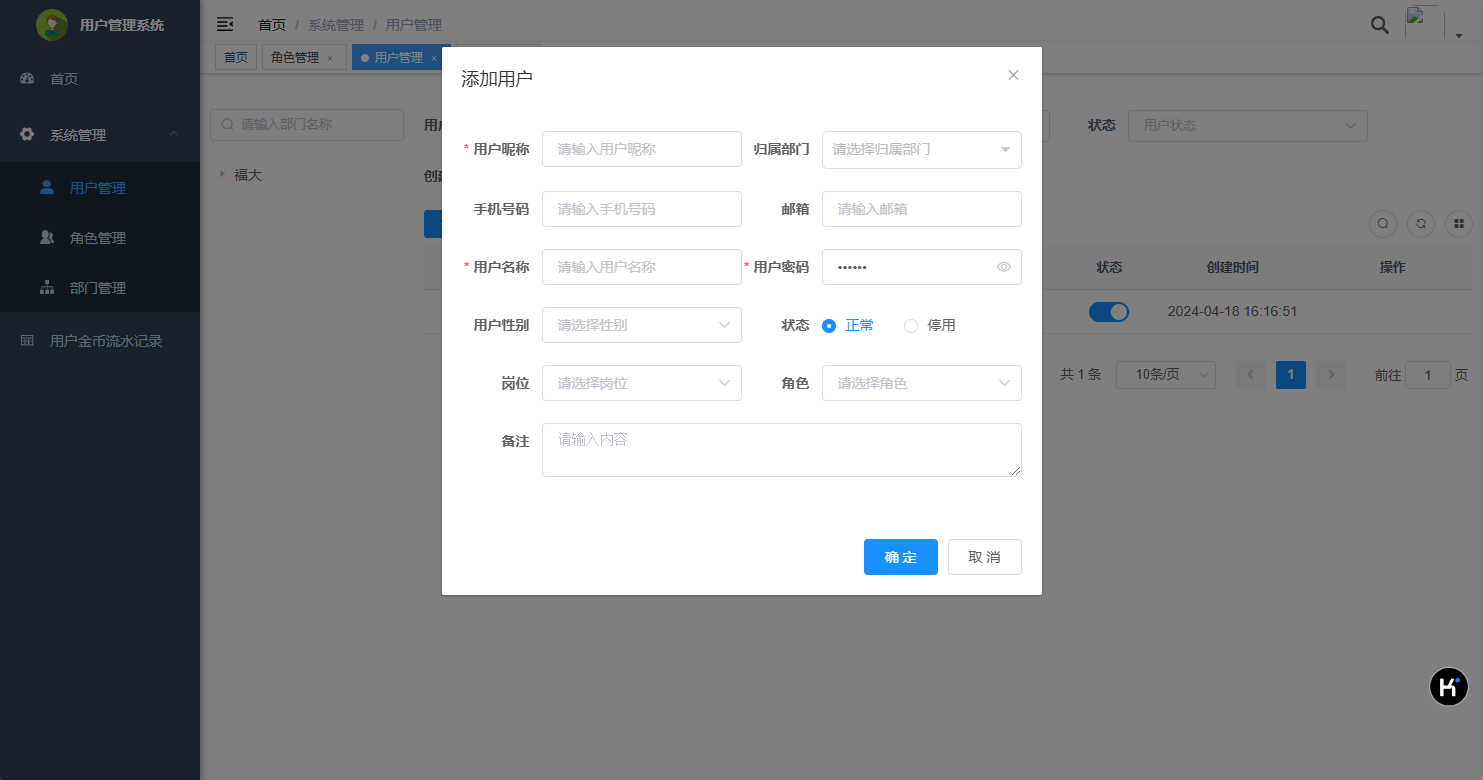Open the 用户状态 filter dropdown

coord(1248,125)
